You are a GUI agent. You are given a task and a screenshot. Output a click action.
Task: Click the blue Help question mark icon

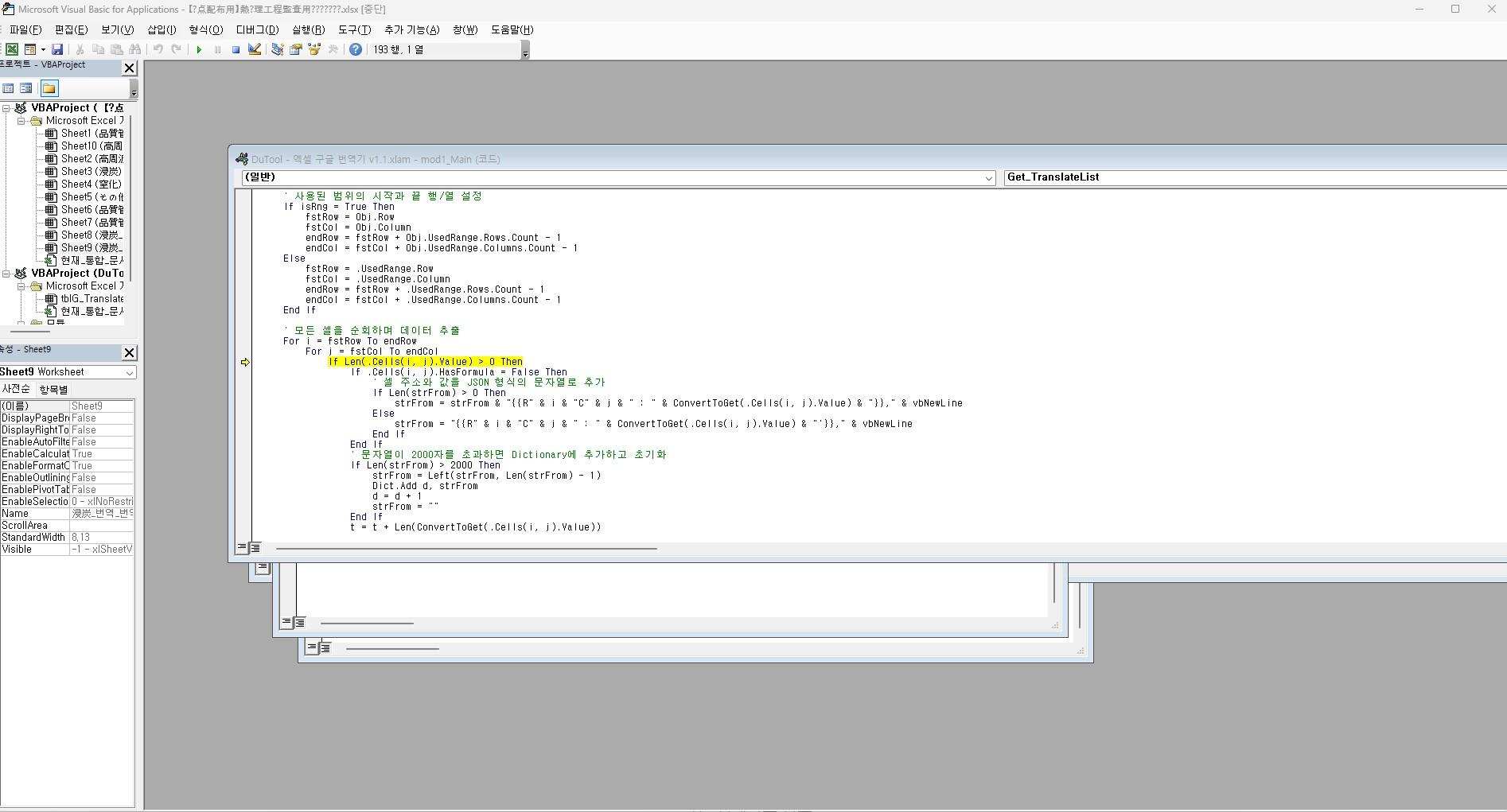(x=356, y=49)
